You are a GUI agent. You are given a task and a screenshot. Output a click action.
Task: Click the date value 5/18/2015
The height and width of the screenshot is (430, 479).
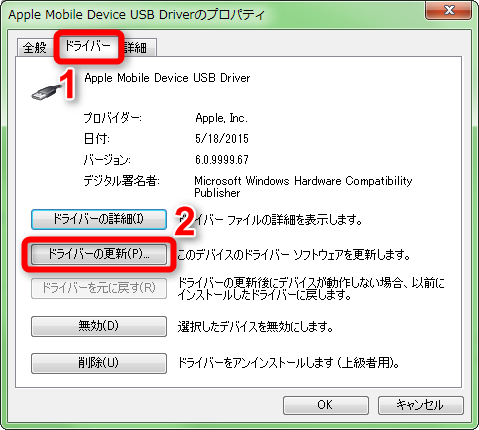tap(222, 139)
